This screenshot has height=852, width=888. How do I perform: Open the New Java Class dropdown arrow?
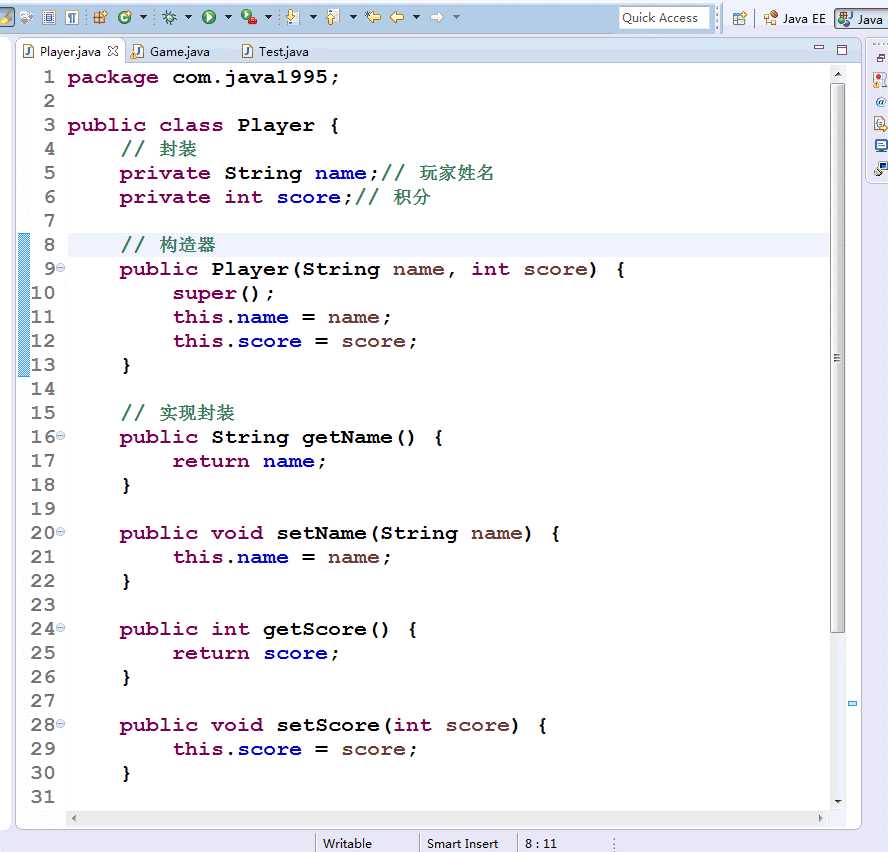coord(143,18)
